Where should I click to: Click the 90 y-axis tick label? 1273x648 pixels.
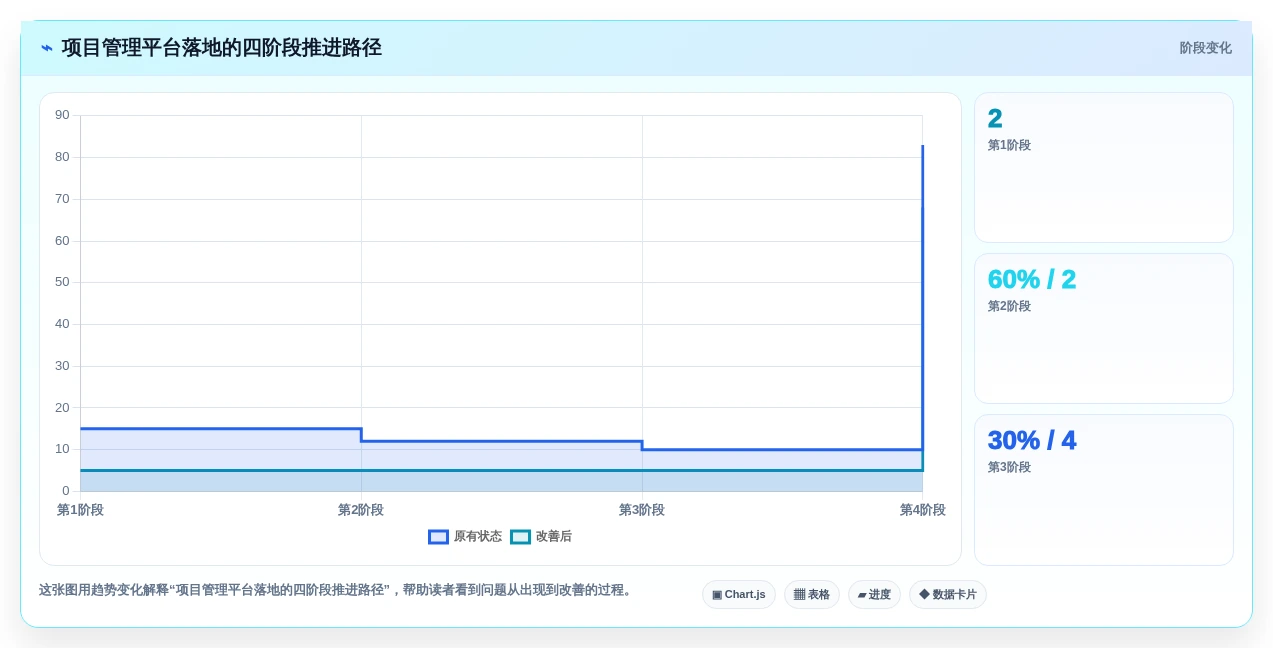62,115
